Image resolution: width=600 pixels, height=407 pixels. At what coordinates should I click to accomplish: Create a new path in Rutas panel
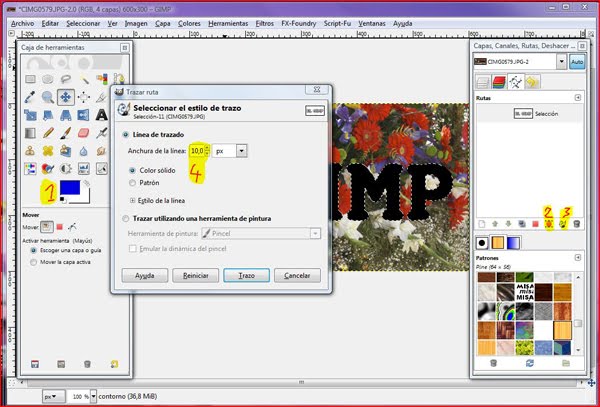(482, 224)
